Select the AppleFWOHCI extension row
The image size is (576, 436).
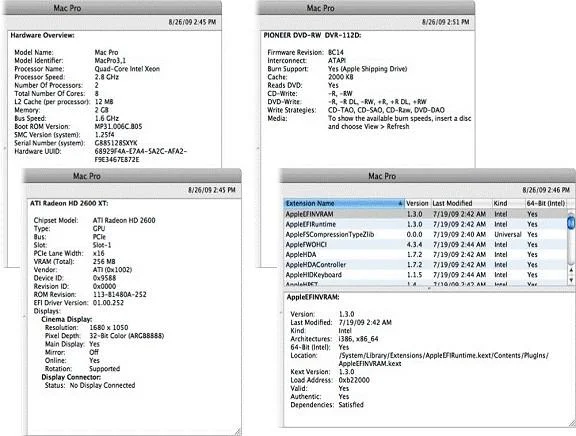425,244
